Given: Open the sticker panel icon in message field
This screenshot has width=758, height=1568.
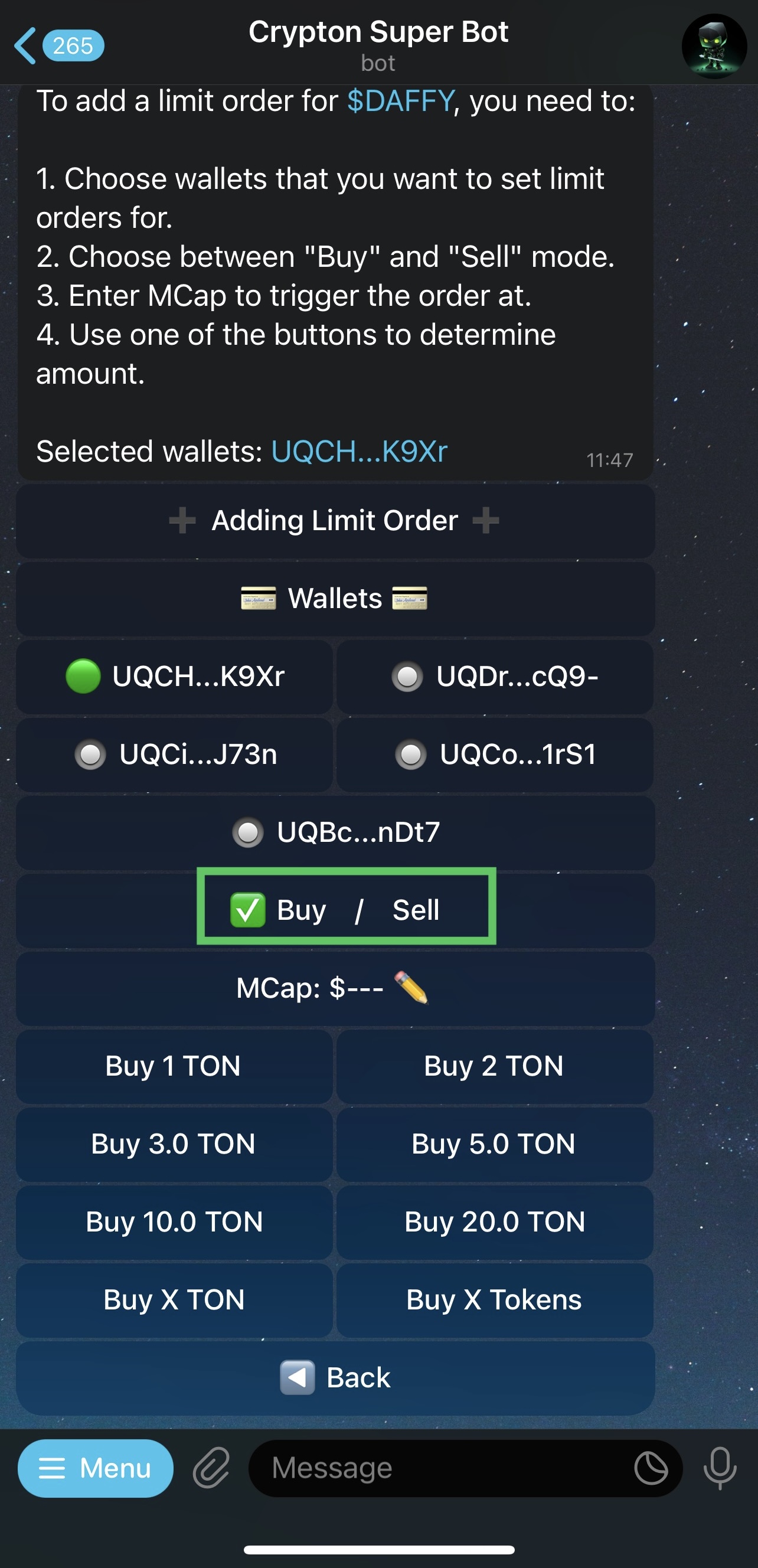Looking at the screenshot, I should pyautogui.click(x=651, y=1468).
